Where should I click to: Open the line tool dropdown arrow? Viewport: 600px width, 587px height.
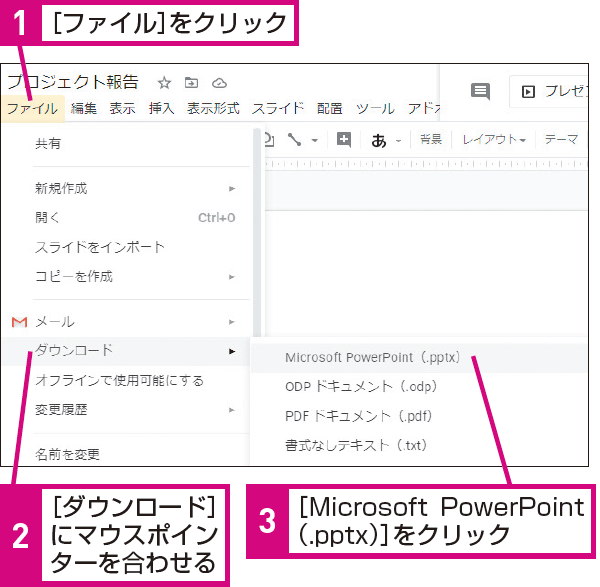(315, 140)
